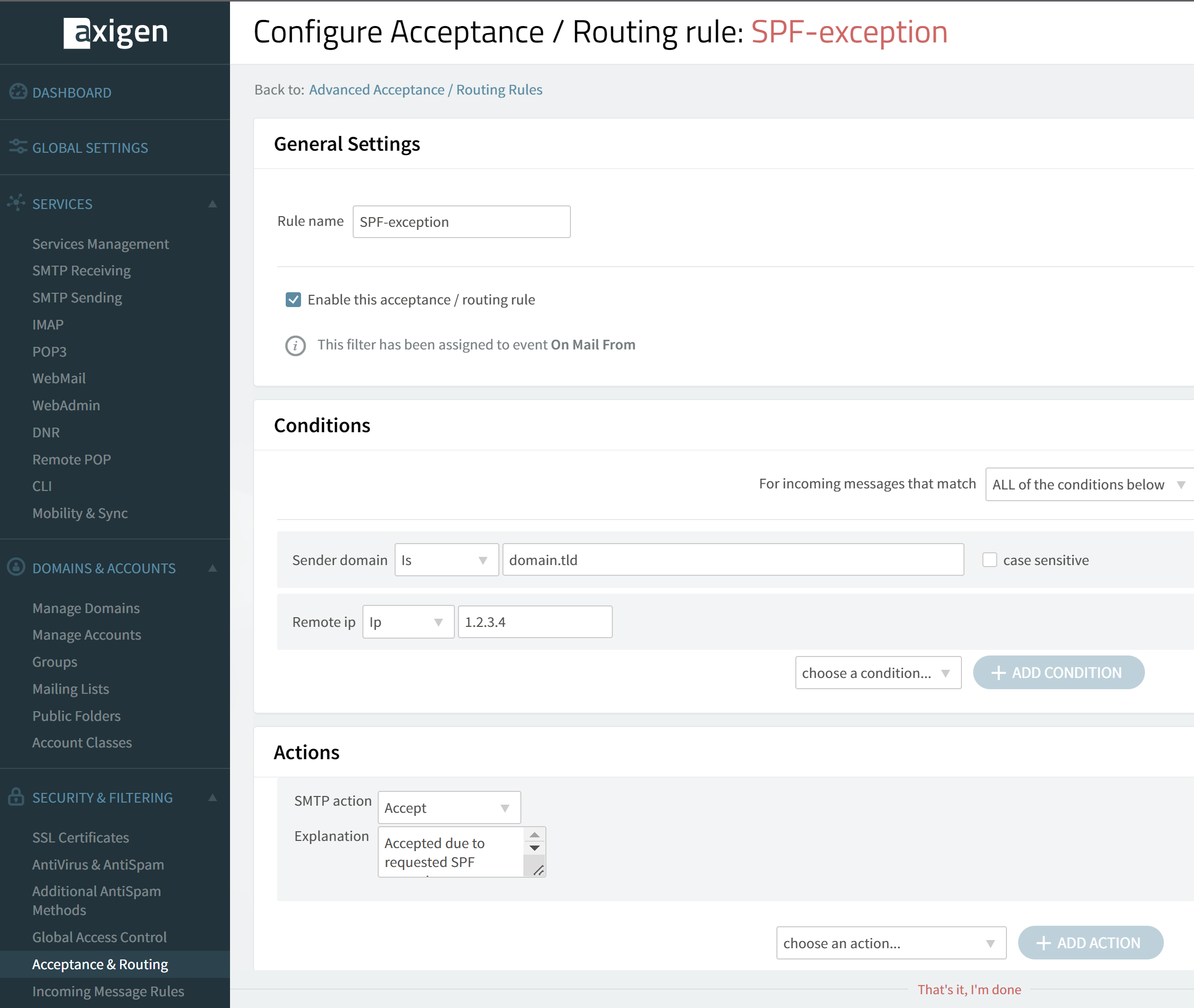The image size is (1194, 1008).
Task: Click the ADD CONDITION button
Action: click(x=1059, y=672)
